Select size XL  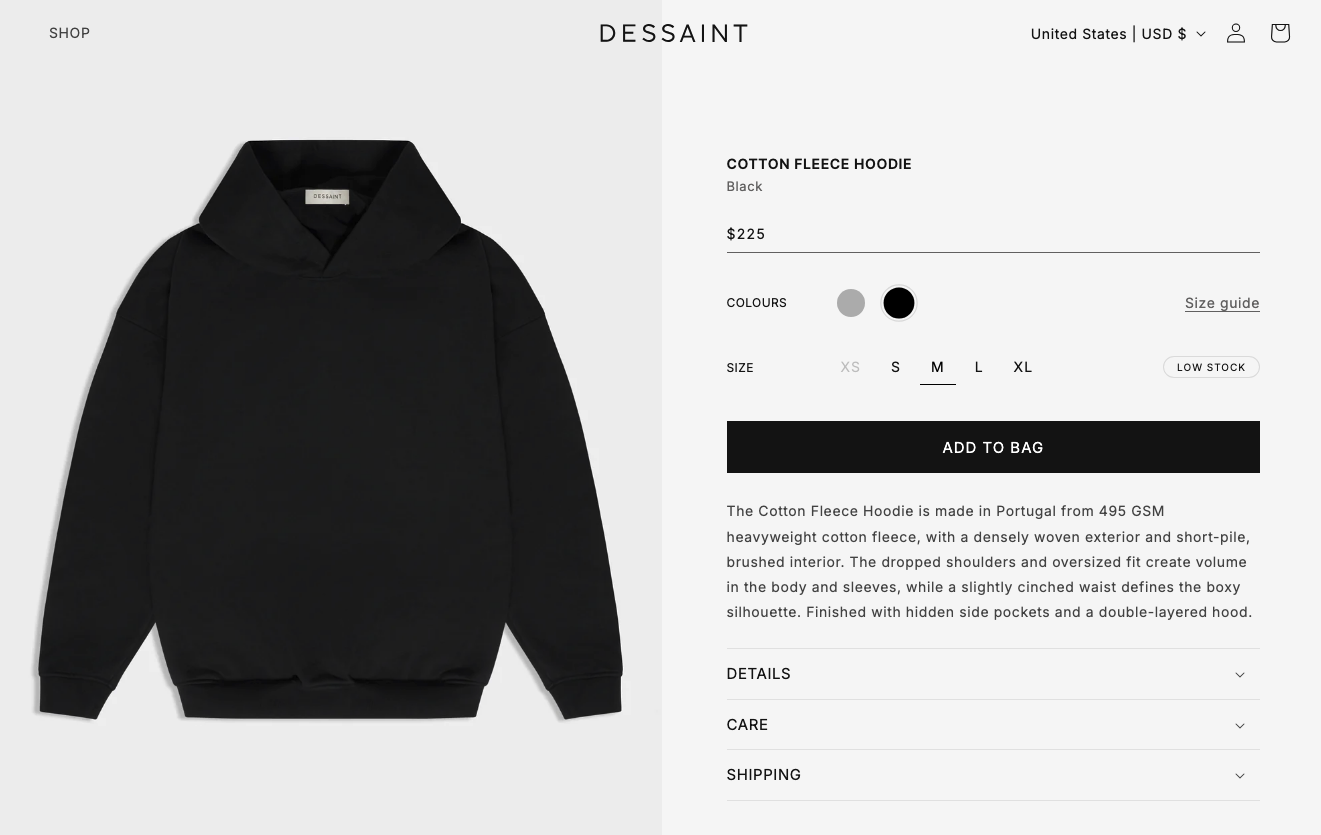[x=1022, y=367]
